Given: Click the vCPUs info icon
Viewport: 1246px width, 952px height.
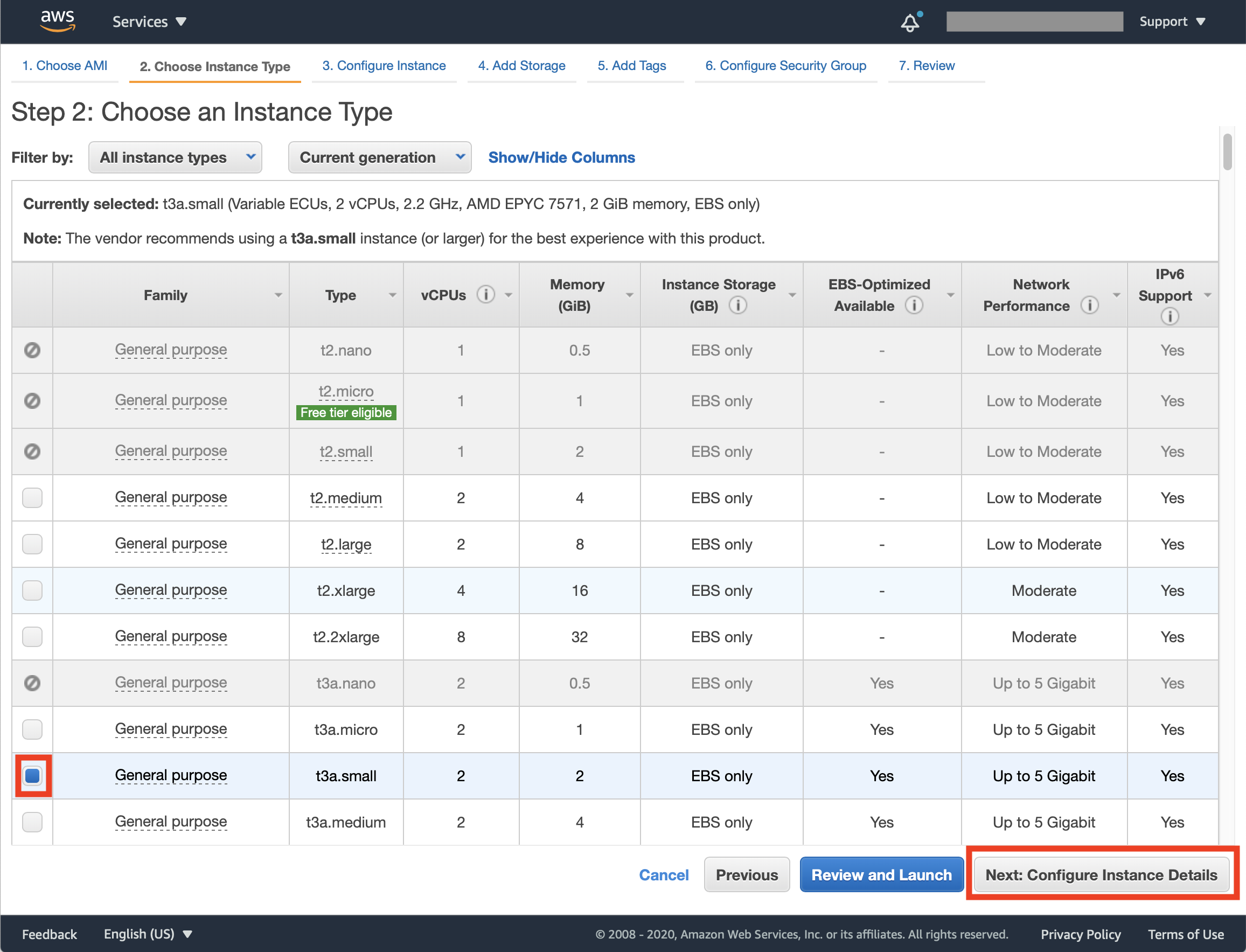Looking at the screenshot, I should click(x=485, y=295).
